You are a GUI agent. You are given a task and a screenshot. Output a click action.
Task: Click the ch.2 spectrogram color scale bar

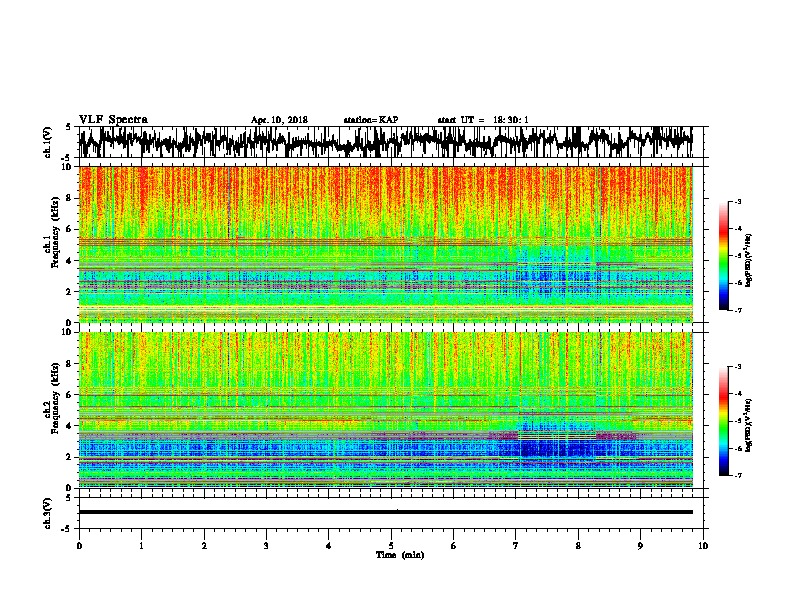[723, 421]
